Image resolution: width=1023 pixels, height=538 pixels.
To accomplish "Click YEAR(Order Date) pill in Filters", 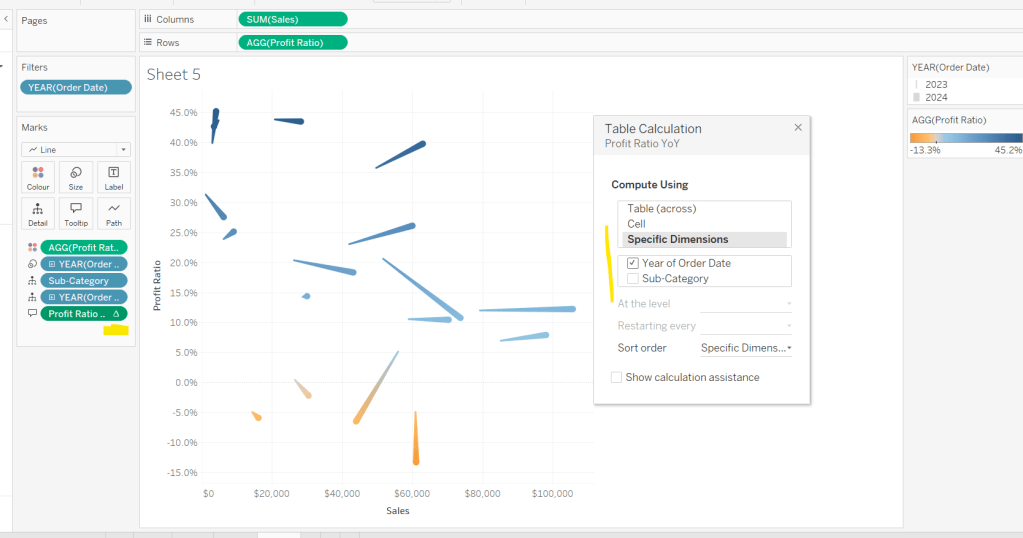I will point(76,88).
